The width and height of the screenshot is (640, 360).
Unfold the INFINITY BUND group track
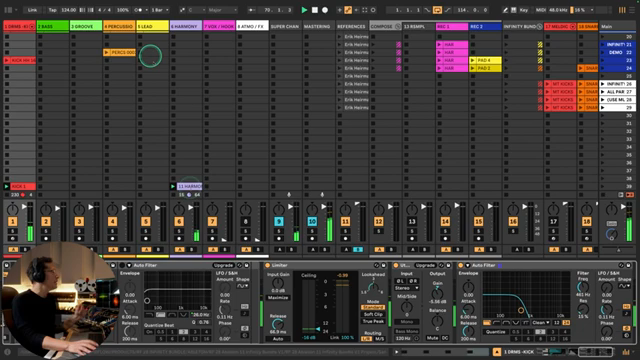(x=540, y=27)
